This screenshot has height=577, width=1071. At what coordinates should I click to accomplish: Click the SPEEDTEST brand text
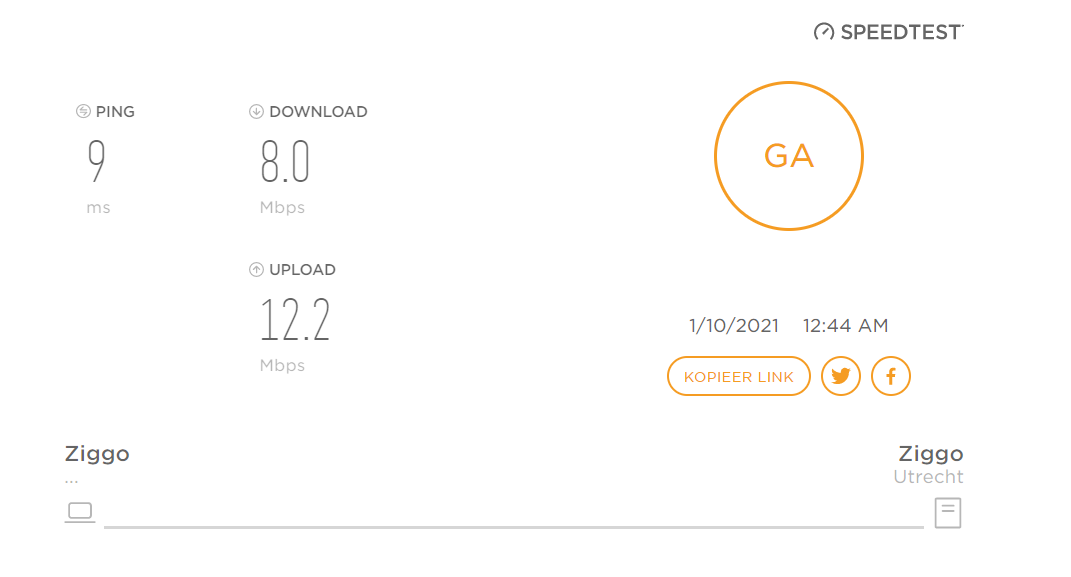(902, 32)
